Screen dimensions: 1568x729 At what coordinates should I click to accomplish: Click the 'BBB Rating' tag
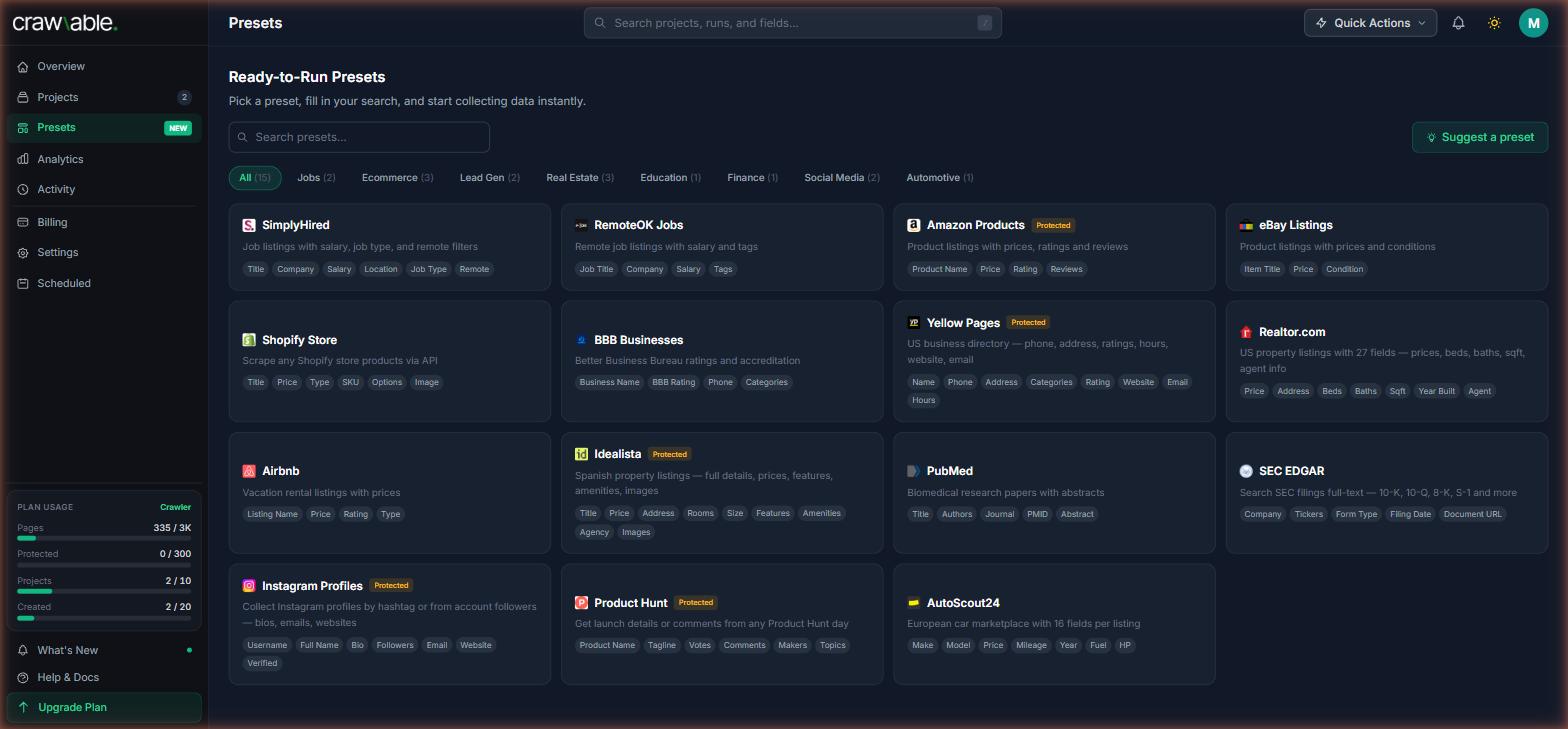673,382
